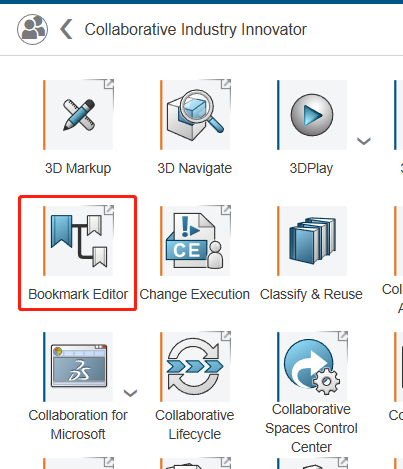Click the Classify & Reuse label
Screen dimensions: 403x469
pos(311,294)
